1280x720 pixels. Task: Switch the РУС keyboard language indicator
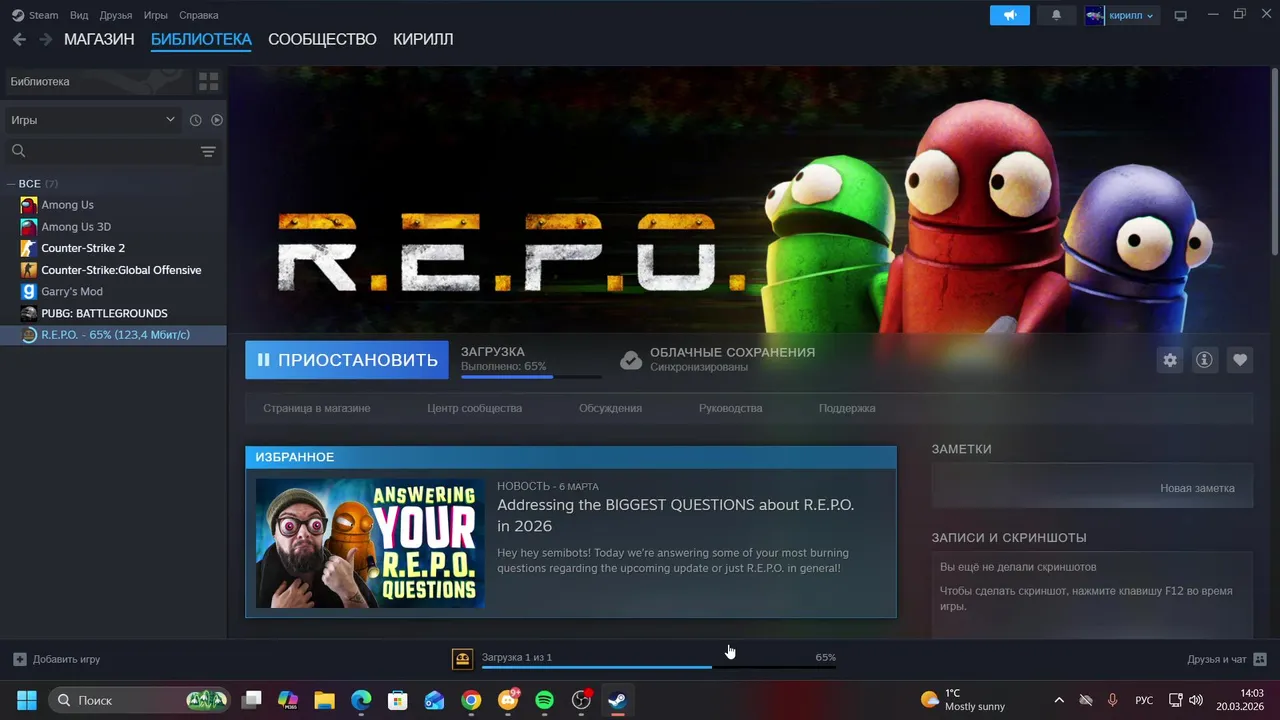click(1144, 700)
